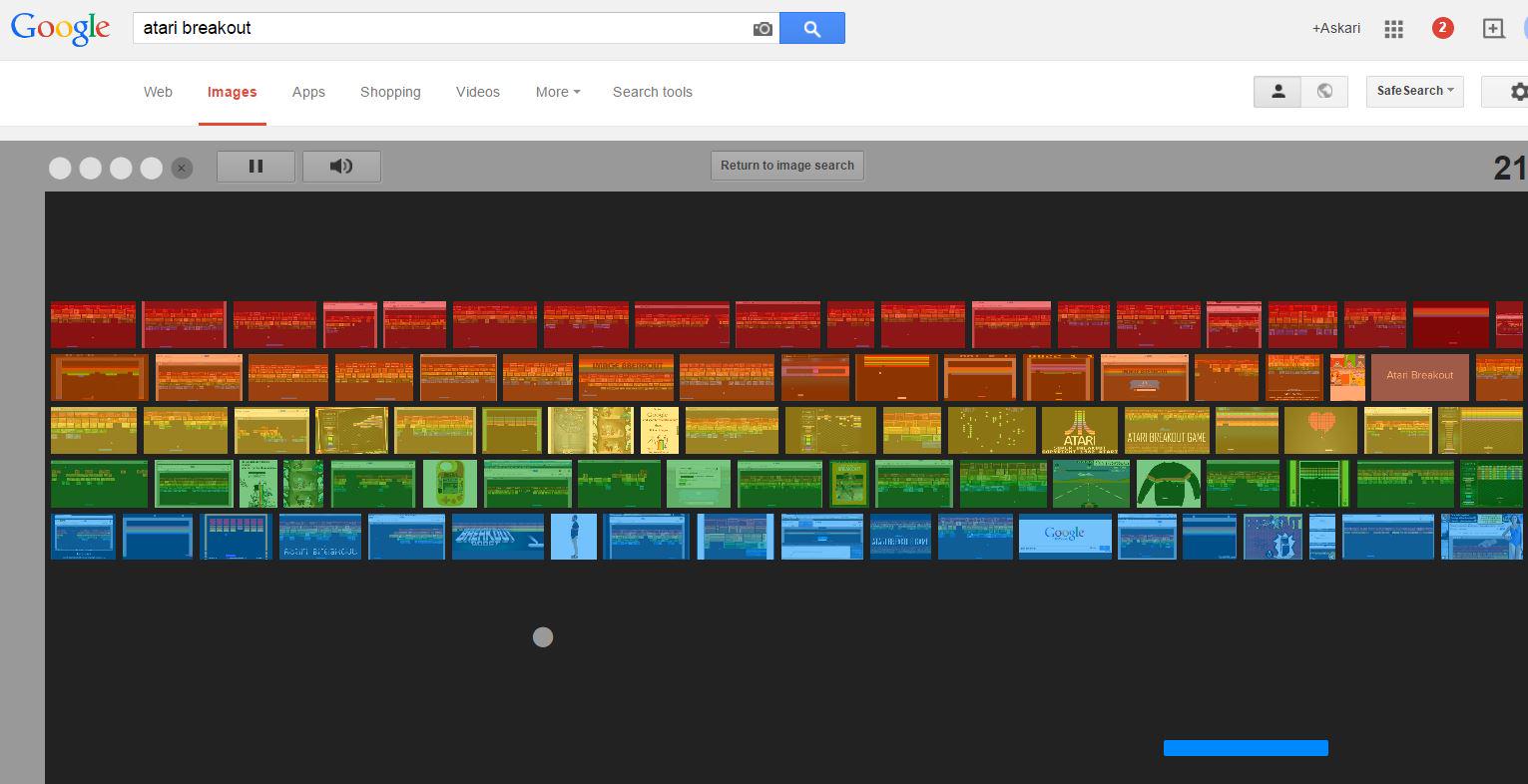Select the Images tab
The height and width of the screenshot is (784, 1528).
pos(232,92)
